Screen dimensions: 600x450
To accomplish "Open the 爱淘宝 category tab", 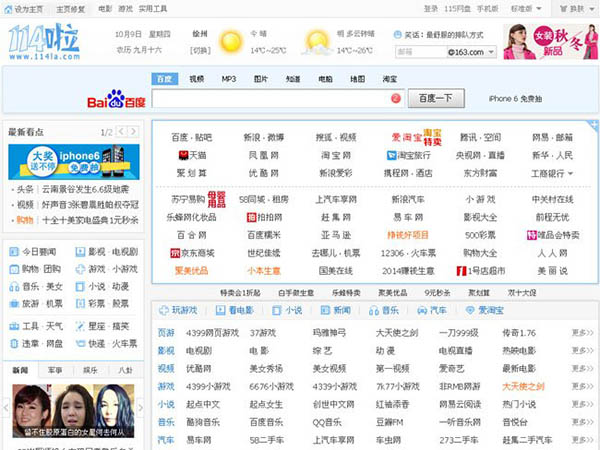I will click(484, 310).
